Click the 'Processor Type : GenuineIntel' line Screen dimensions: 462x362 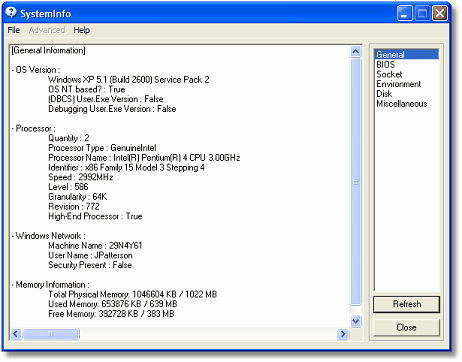tap(102, 148)
